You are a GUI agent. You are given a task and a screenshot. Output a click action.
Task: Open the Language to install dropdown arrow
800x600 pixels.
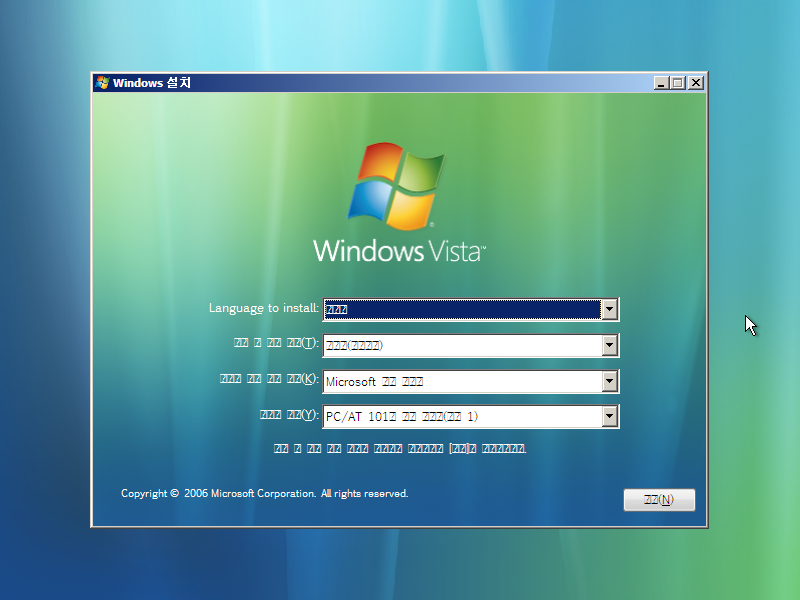click(x=609, y=309)
